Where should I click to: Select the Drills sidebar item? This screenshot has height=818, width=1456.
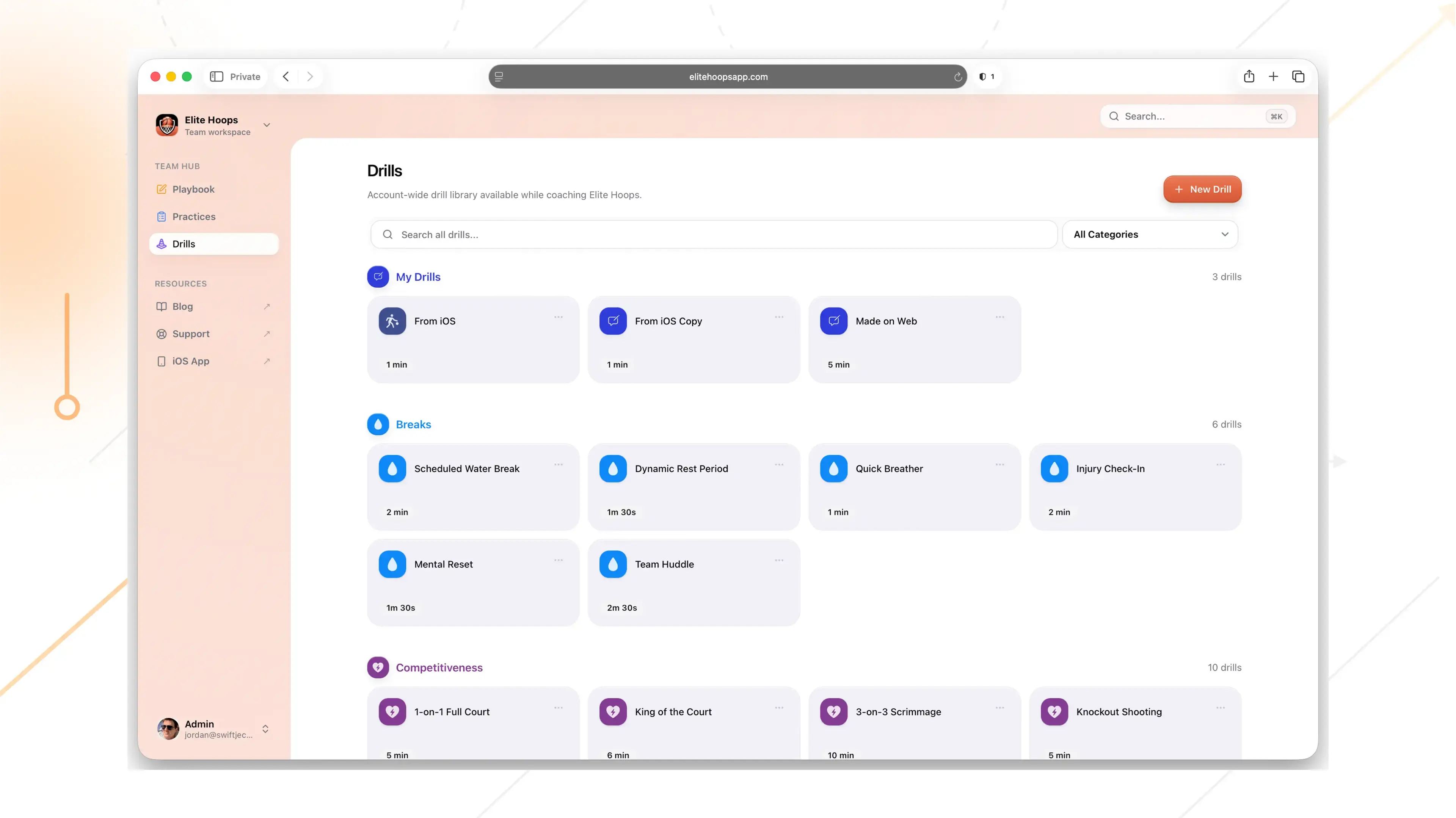click(x=213, y=244)
